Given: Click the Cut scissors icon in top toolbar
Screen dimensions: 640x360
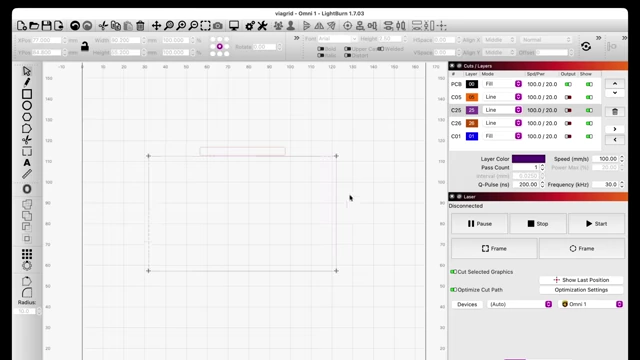Looking at the screenshot, I should (103, 26).
